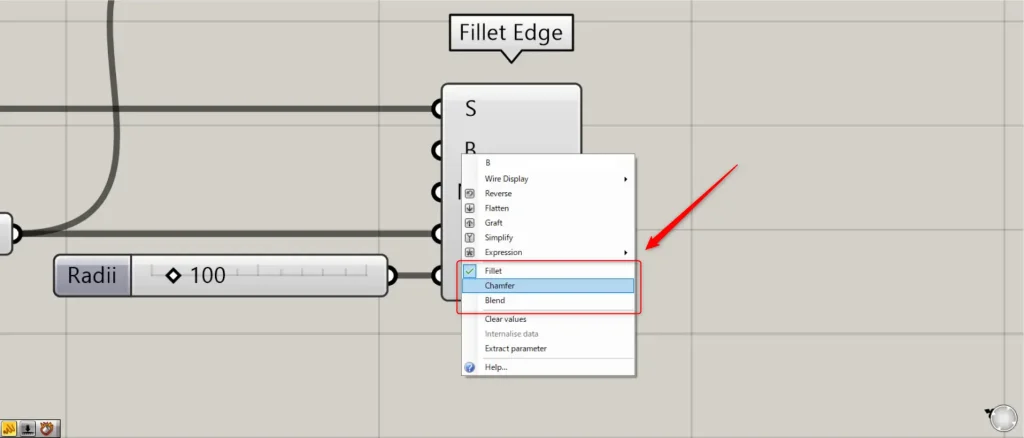
Task: Click the Radii slider track at 100
Action: (259, 275)
